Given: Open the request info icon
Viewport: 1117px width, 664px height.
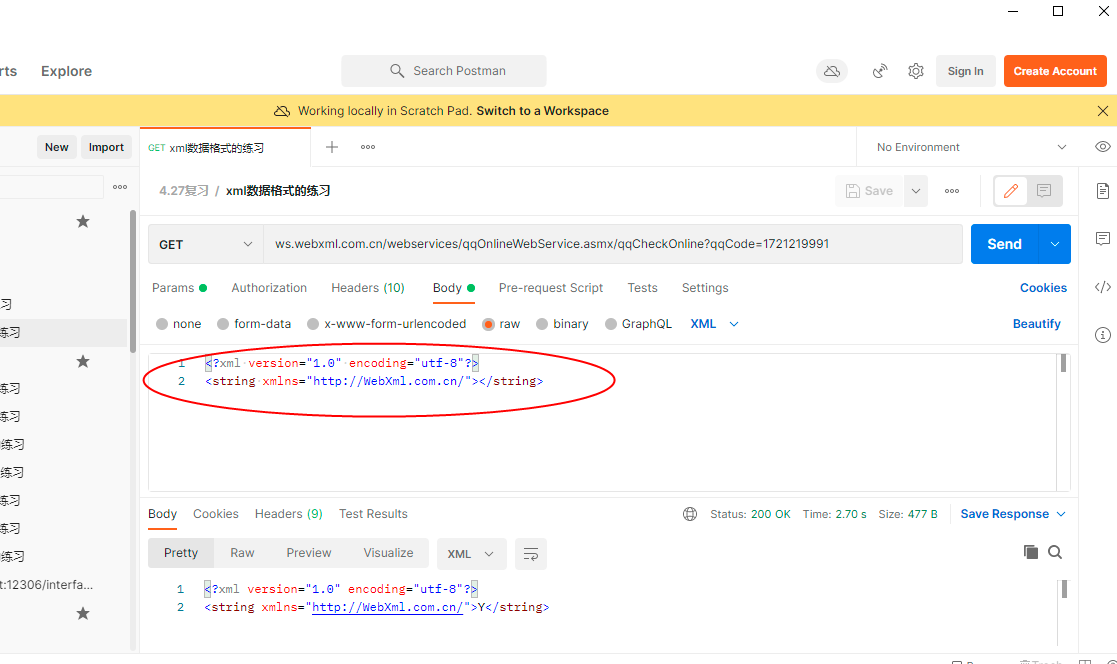Looking at the screenshot, I should point(1102,335).
